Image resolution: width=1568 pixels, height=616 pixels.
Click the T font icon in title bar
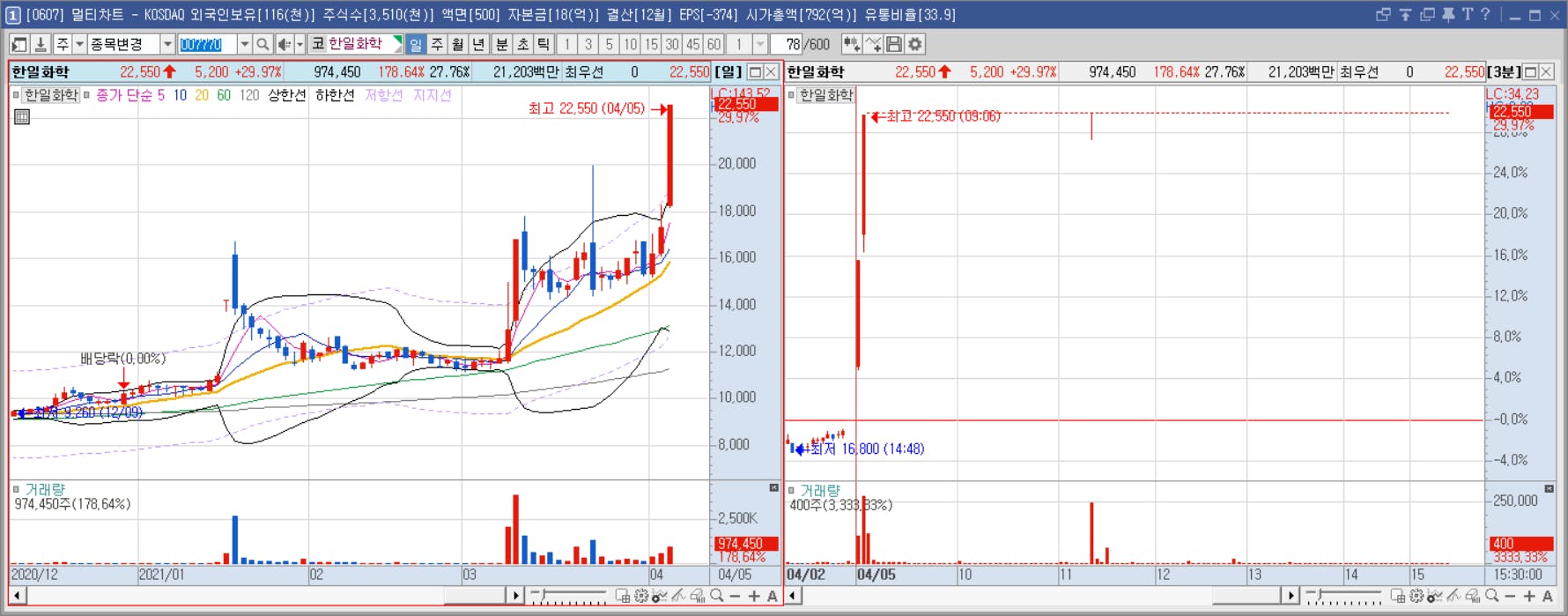(x=1468, y=14)
